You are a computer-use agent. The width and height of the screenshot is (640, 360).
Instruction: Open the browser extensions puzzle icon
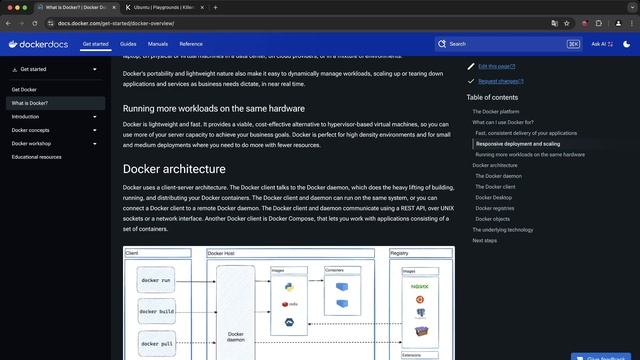pos(598,23)
